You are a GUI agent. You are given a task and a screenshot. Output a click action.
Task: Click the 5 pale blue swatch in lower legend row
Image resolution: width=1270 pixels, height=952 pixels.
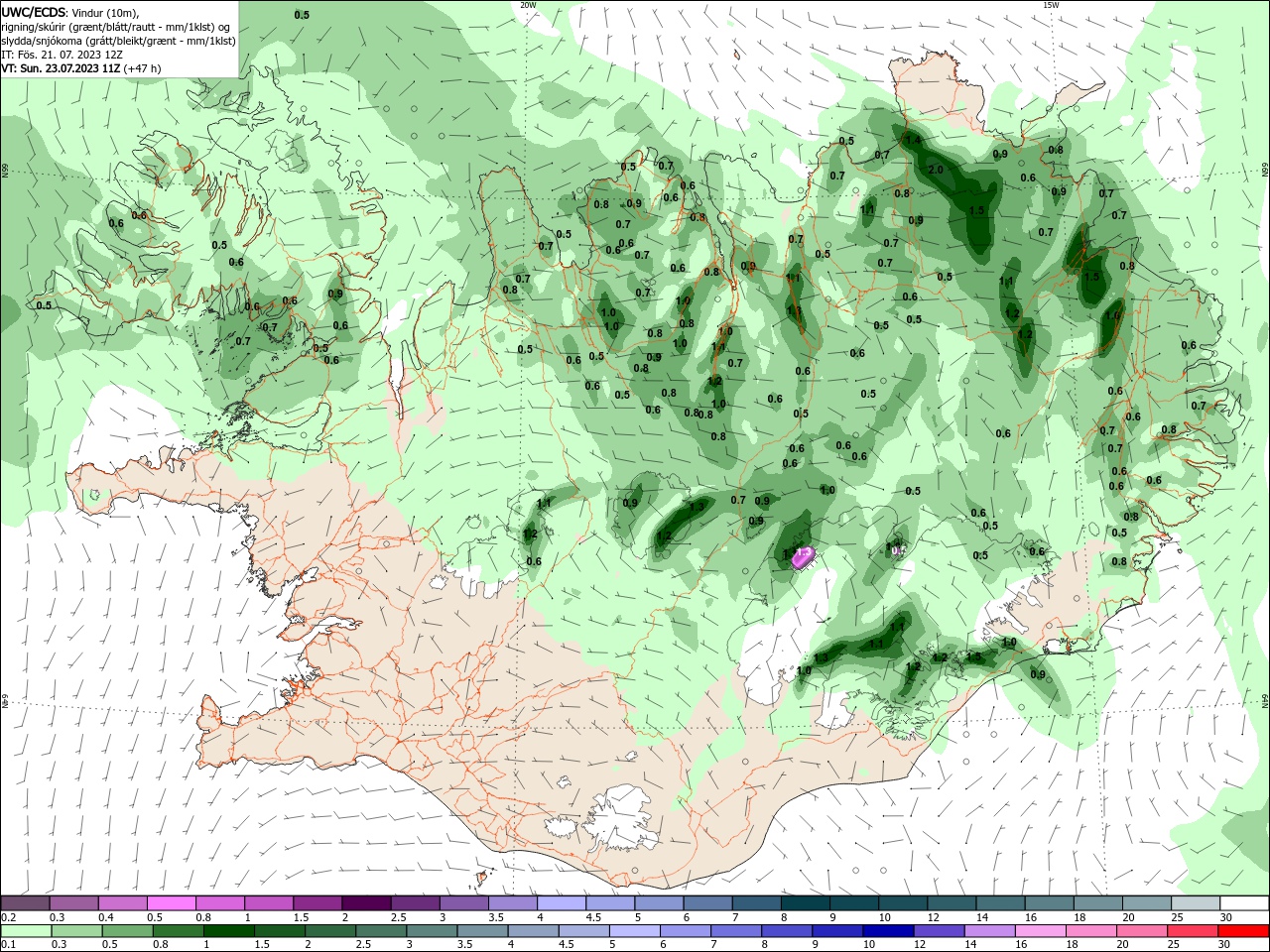click(x=635, y=931)
